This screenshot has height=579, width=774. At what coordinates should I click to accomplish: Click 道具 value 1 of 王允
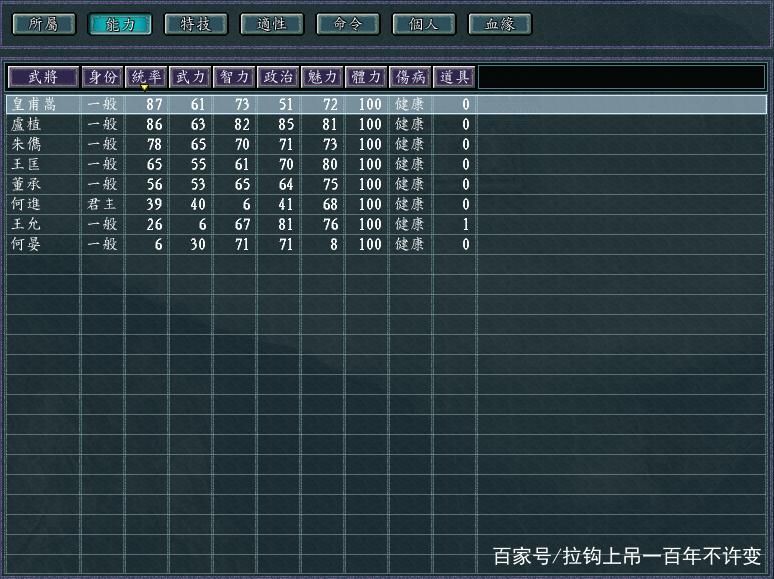click(465, 224)
